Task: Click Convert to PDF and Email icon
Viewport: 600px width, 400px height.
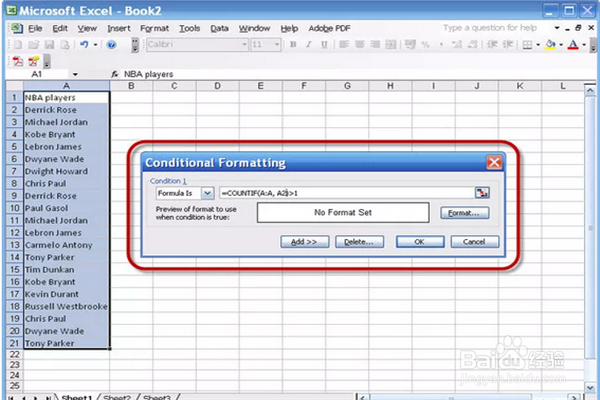Action: 34,61
